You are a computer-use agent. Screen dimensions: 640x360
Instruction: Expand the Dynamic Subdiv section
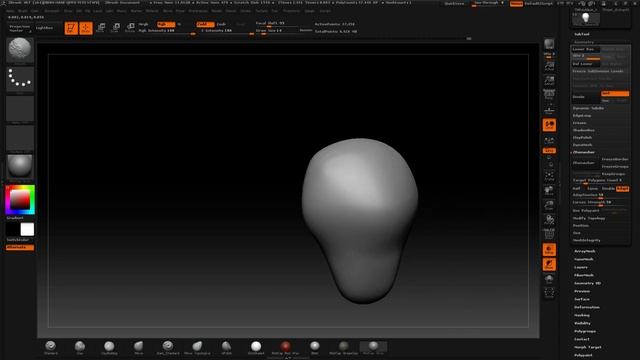coord(588,108)
